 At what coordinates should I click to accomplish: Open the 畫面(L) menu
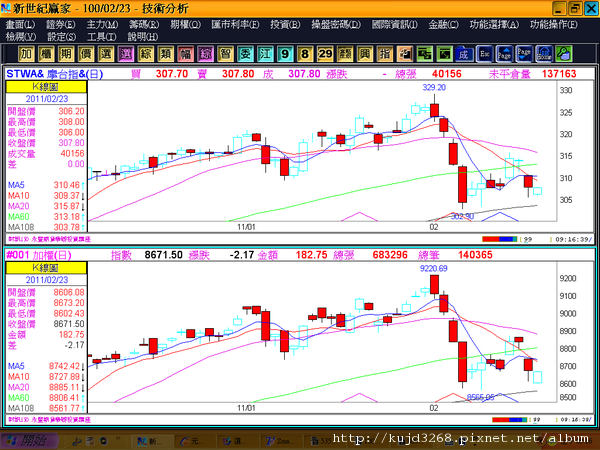(20, 24)
